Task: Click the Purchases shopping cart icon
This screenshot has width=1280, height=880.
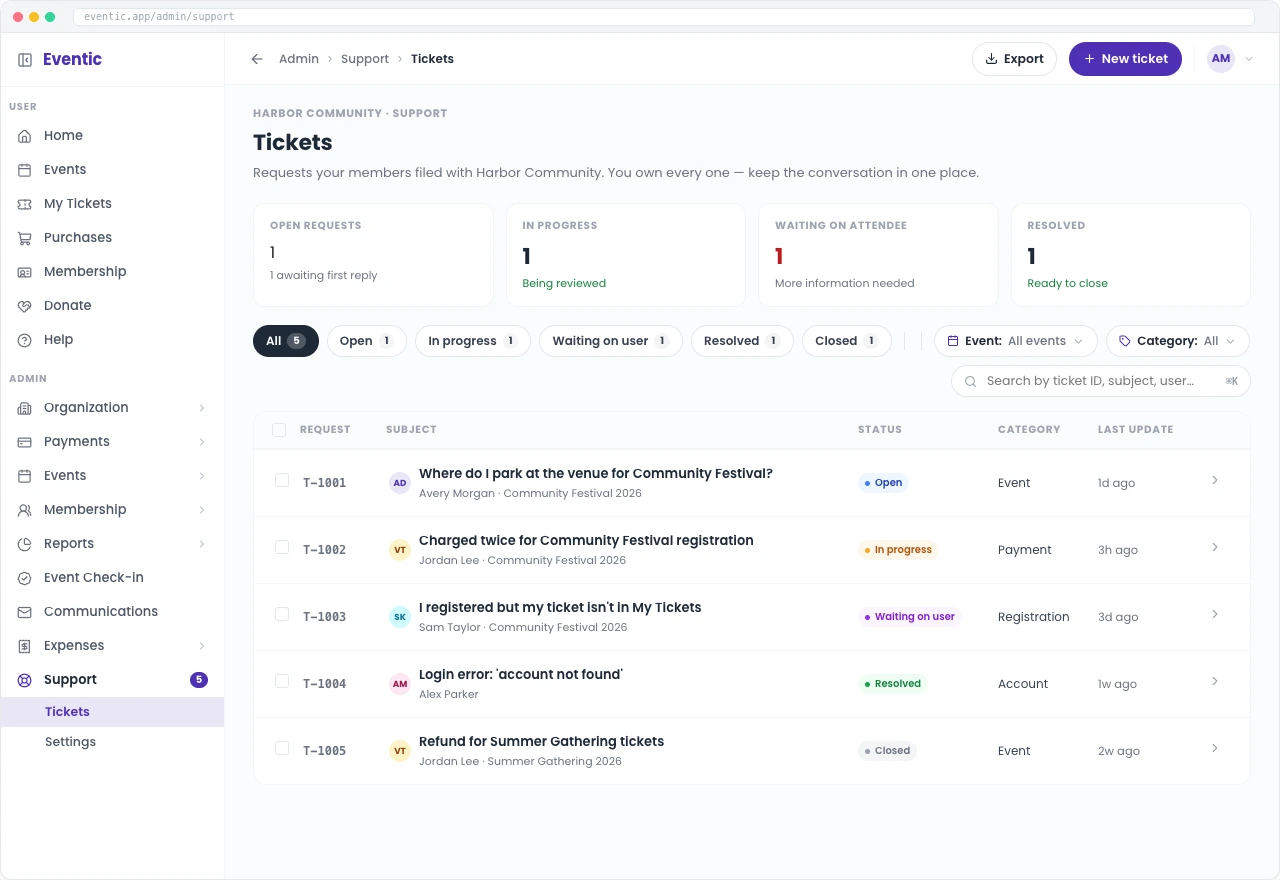Action: [25, 238]
